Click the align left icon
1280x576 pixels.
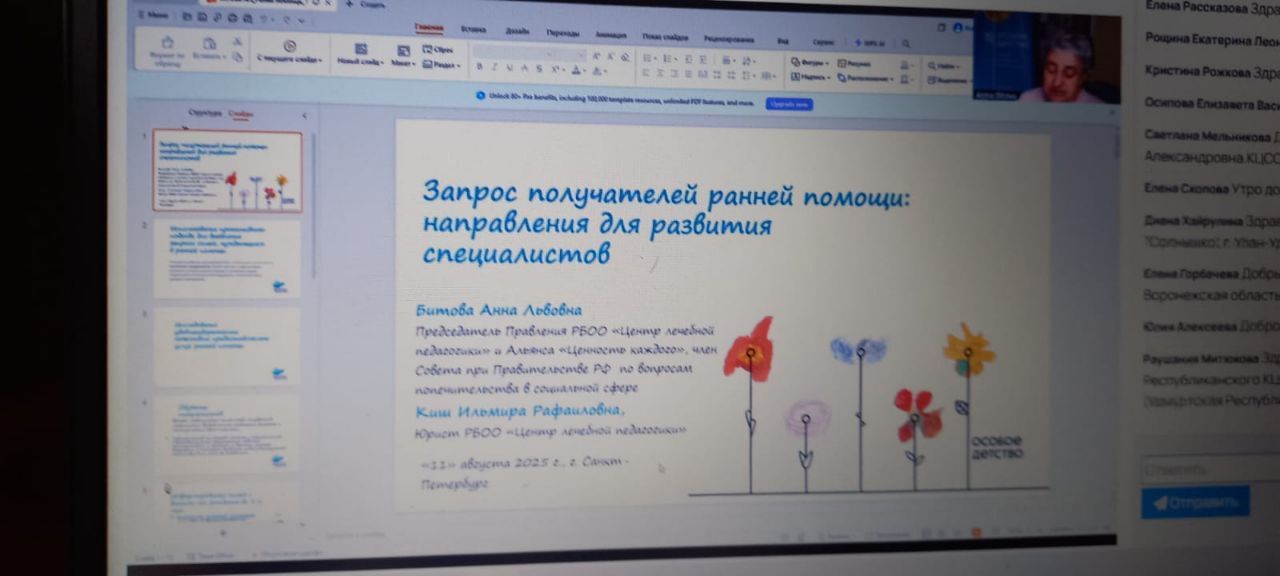[x=647, y=73]
